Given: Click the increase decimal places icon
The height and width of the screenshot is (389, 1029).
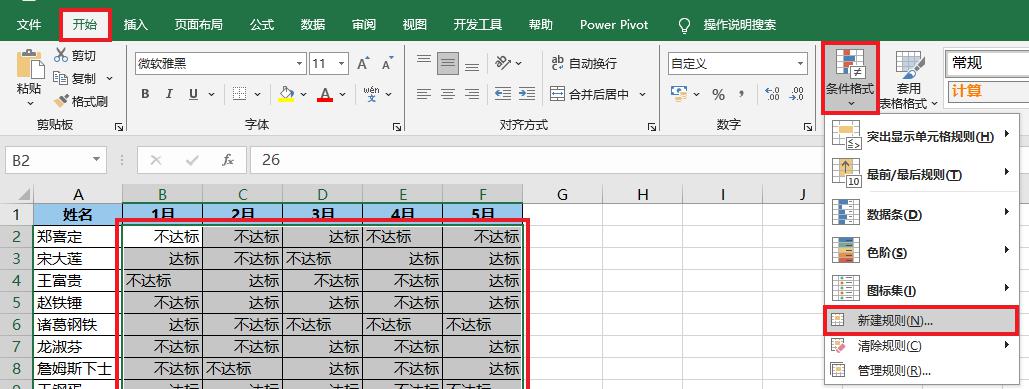Looking at the screenshot, I should click(772, 94).
